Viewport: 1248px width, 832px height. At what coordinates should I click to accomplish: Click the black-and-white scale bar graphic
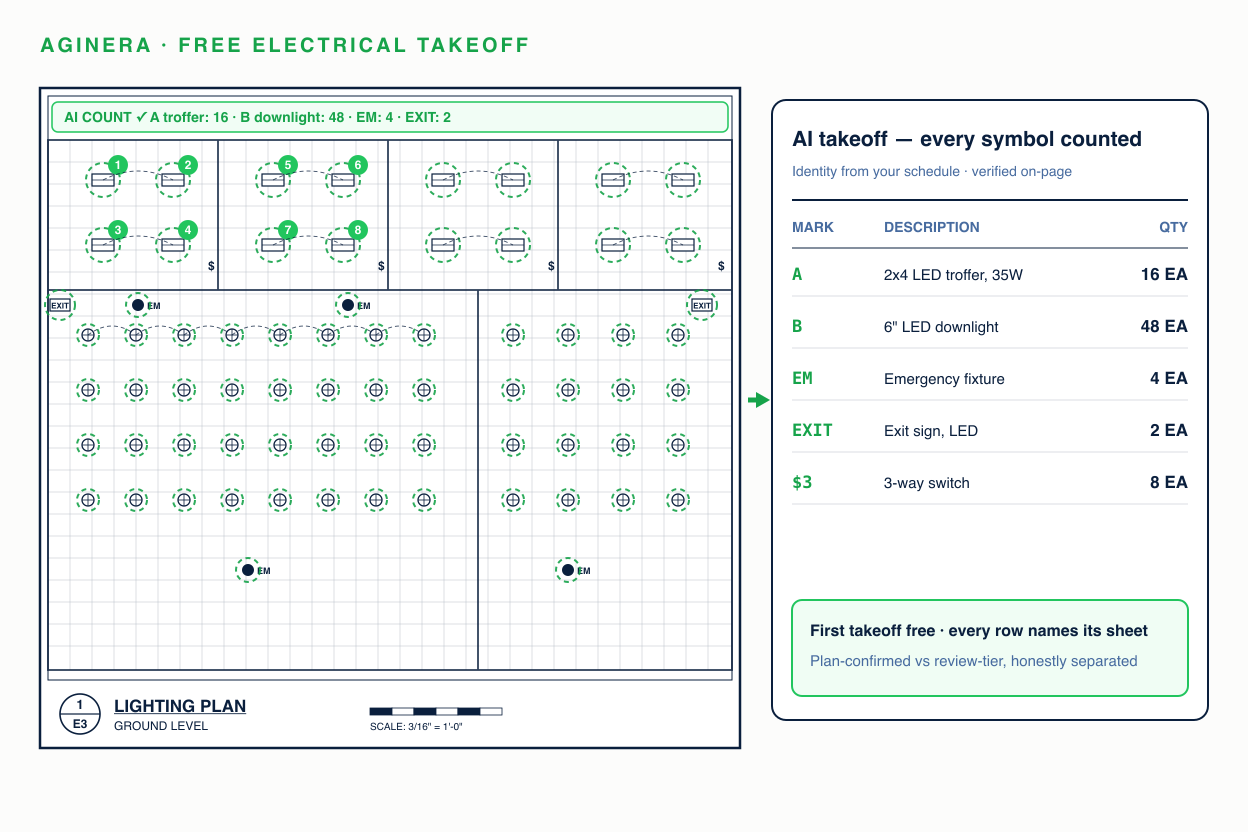click(x=436, y=712)
